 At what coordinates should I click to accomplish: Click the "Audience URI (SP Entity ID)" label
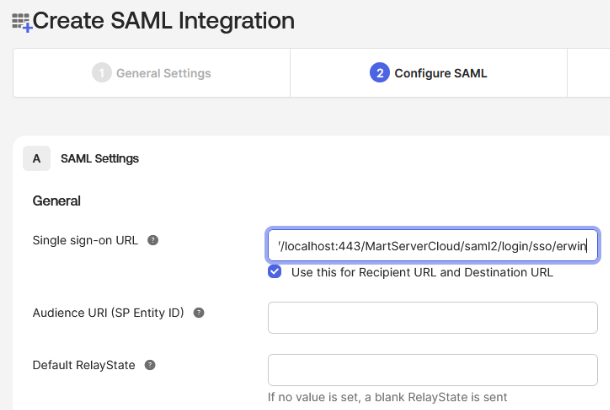(109, 313)
